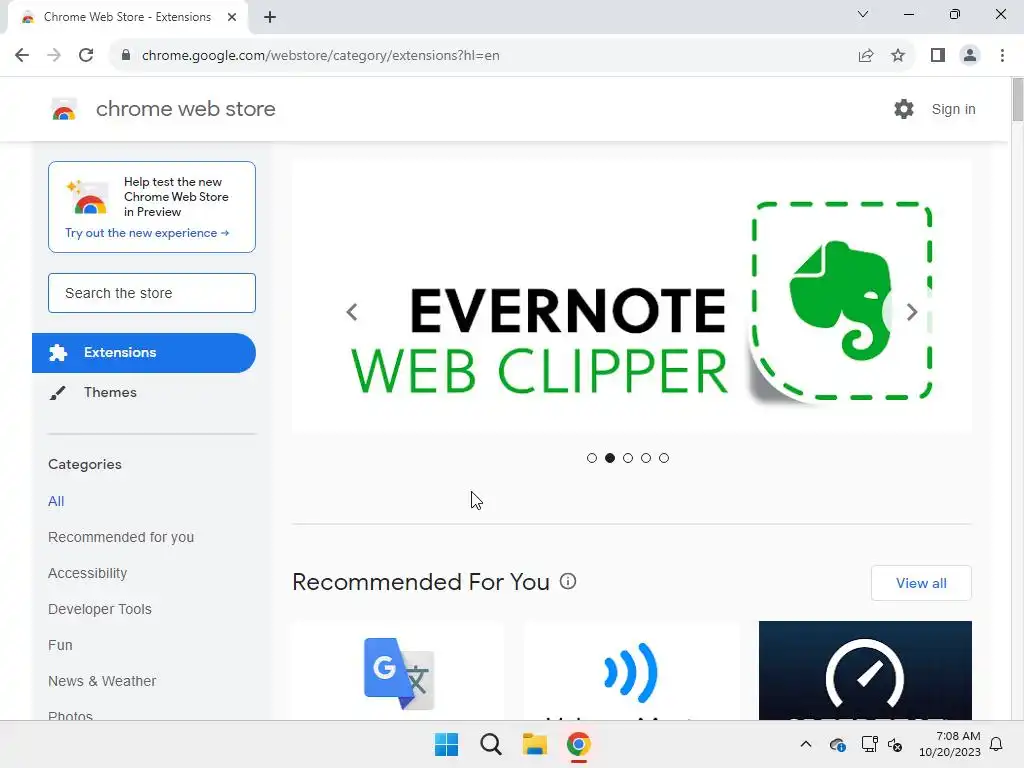Image resolution: width=1024 pixels, height=768 pixels.
Task: Show next carousel banner
Action: (x=912, y=312)
